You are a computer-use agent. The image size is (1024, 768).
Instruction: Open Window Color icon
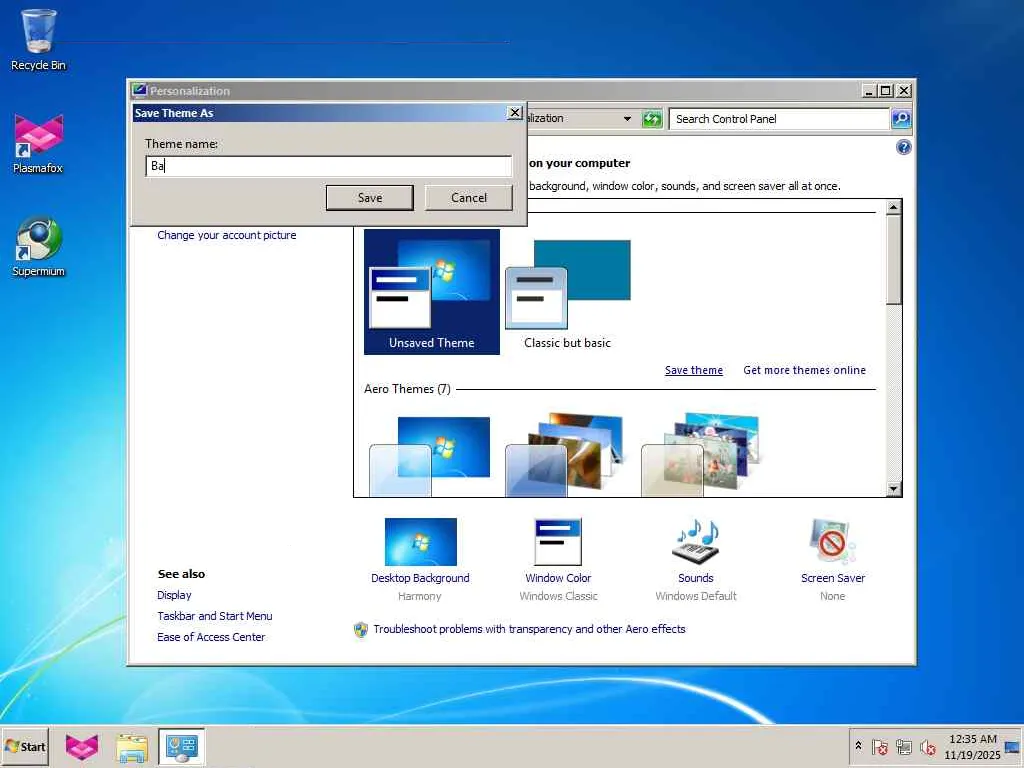[x=558, y=541]
